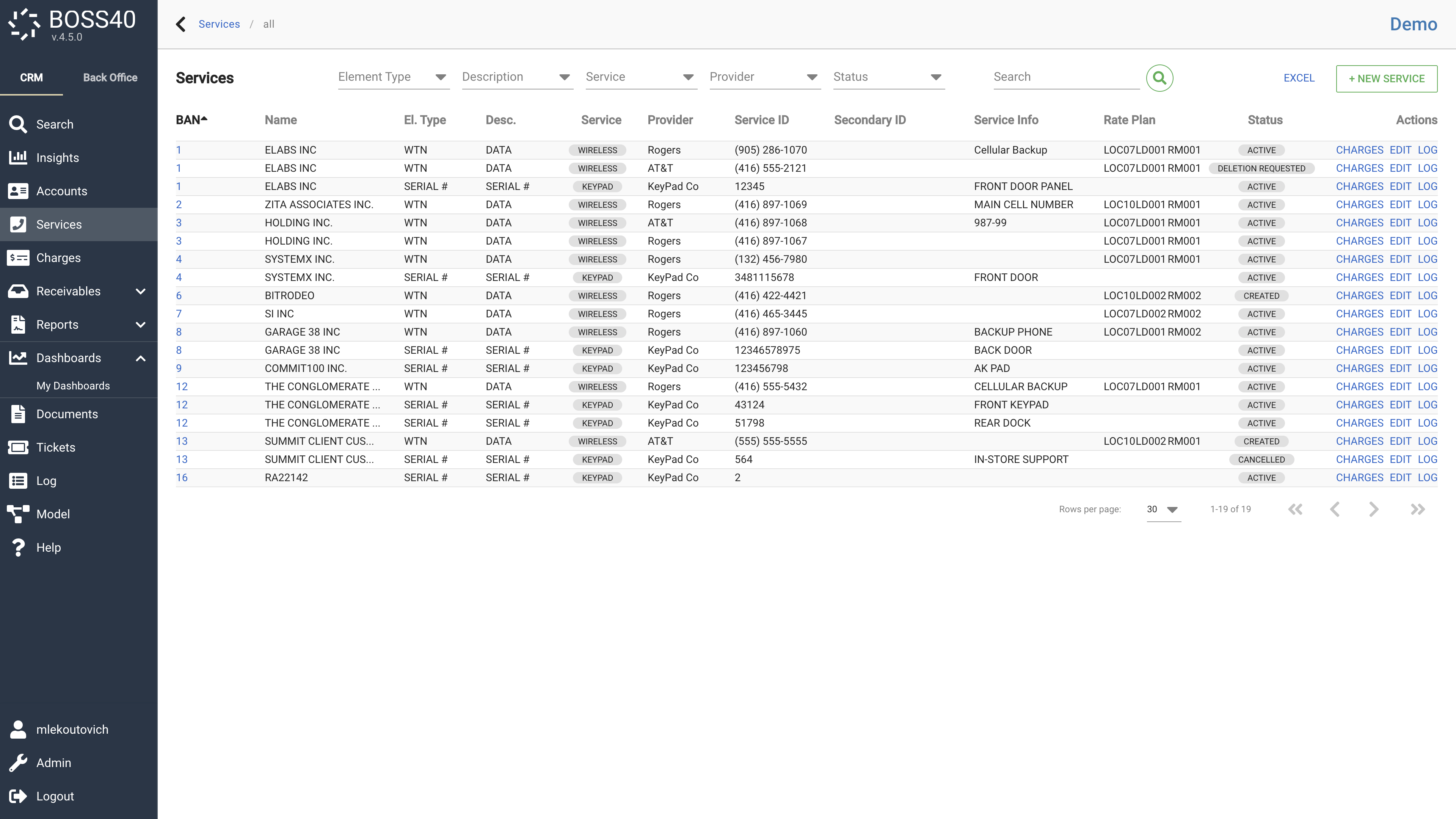Click the back arrow beside Services breadcrumb

tap(181, 24)
